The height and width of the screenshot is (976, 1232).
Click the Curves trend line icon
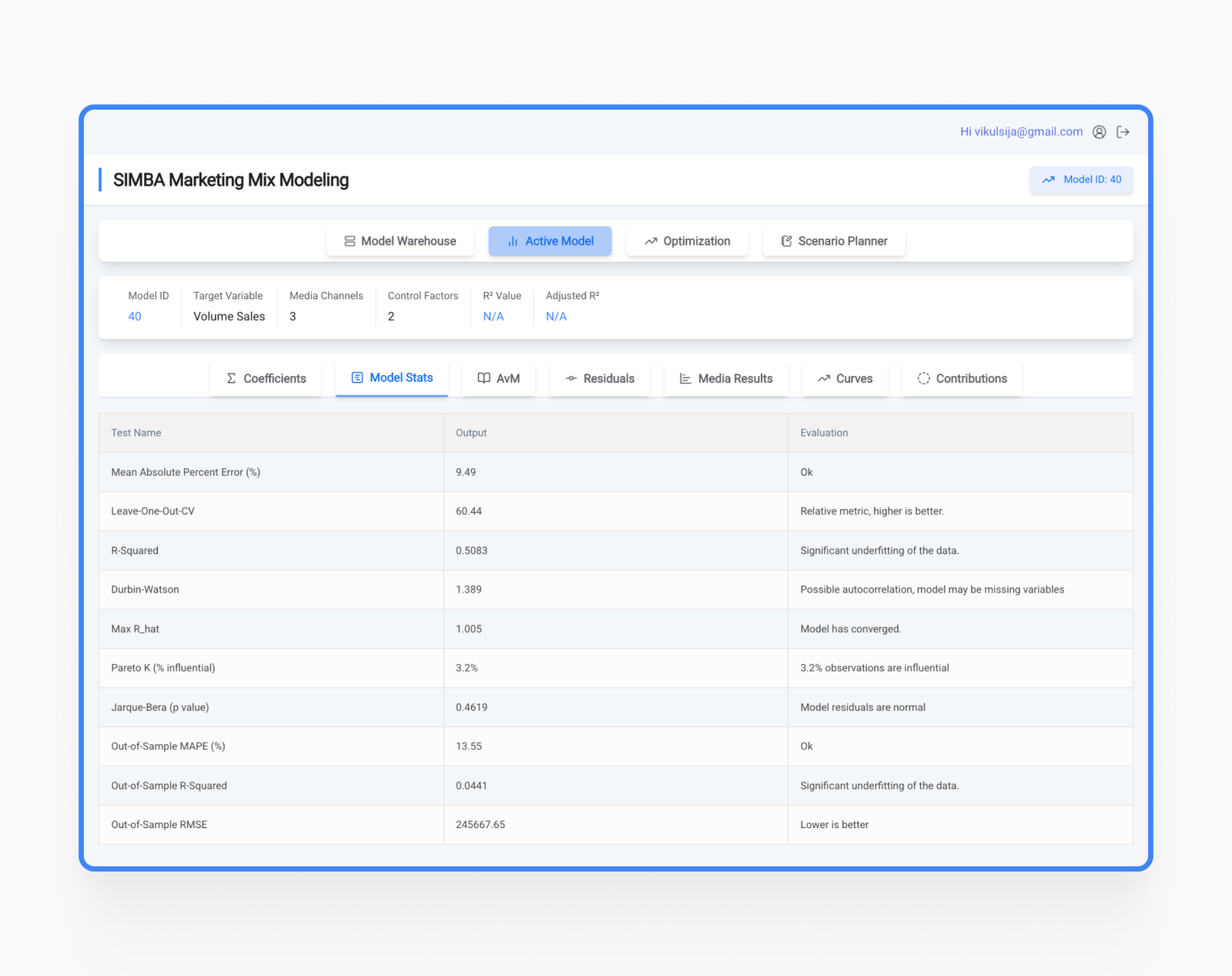coord(824,378)
